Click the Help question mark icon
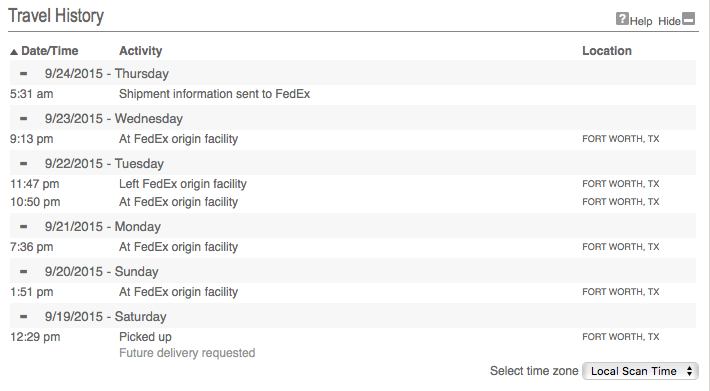The image size is (710, 391). [x=622, y=19]
